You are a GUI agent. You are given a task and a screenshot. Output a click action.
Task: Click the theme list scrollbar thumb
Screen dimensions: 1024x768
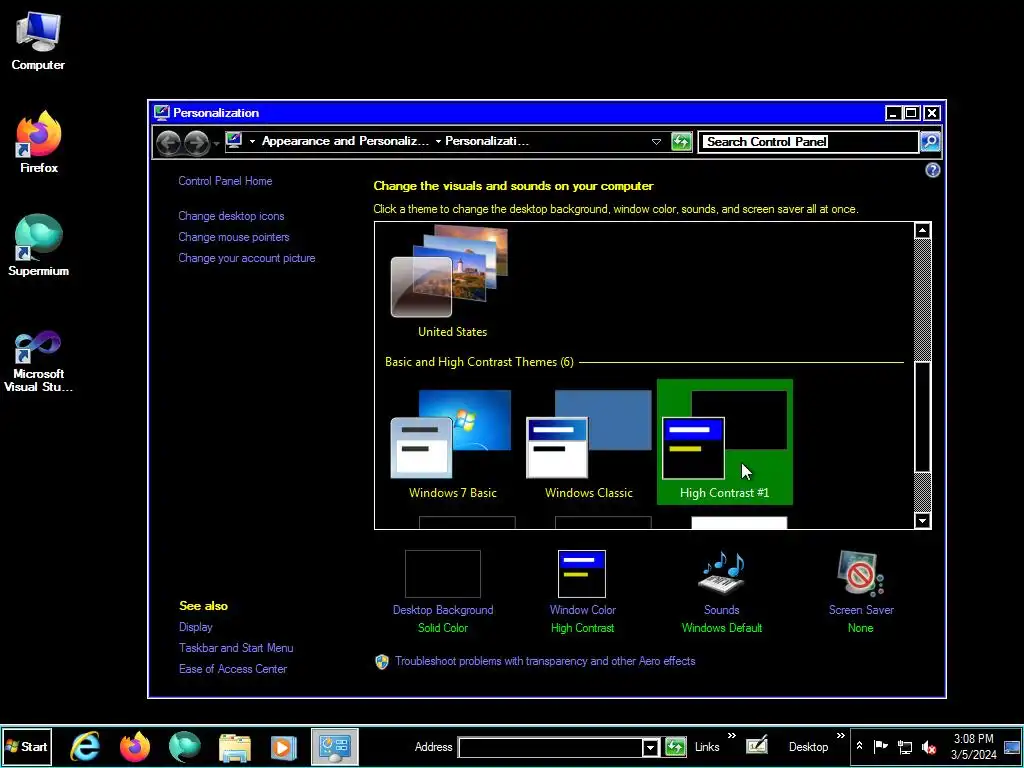click(922, 417)
